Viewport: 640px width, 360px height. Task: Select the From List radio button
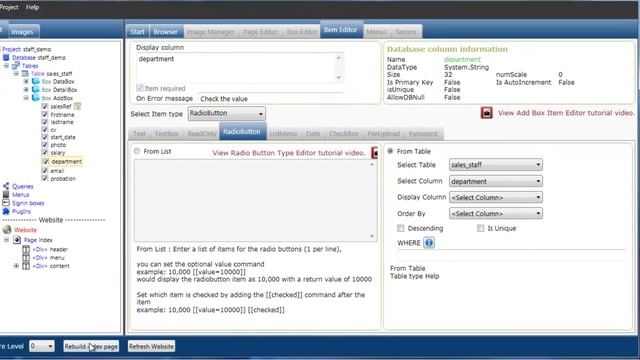[137, 151]
